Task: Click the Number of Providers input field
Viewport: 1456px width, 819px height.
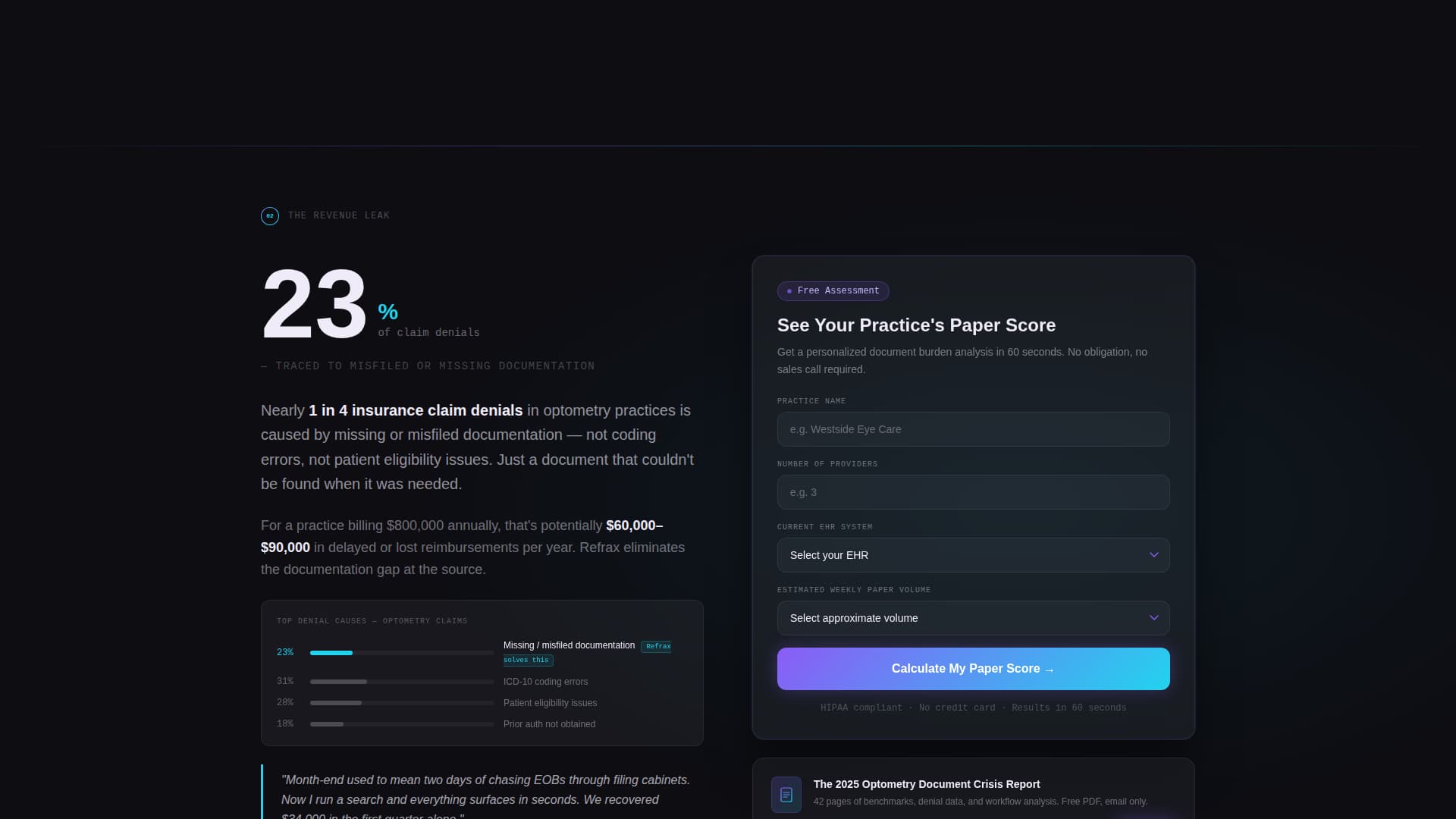Action: (x=973, y=492)
